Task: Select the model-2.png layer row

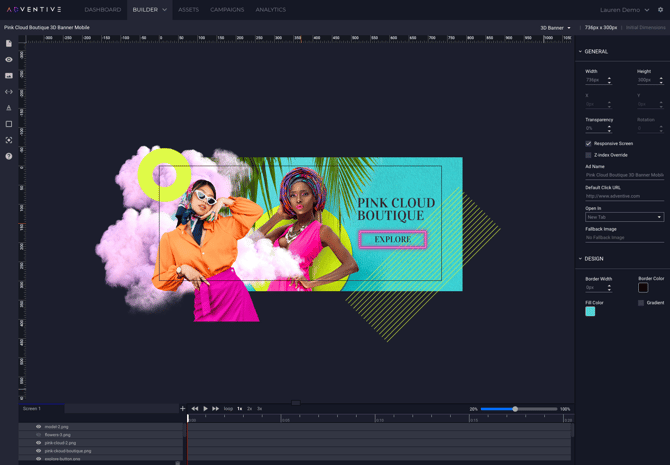Action: tap(101, 427)
